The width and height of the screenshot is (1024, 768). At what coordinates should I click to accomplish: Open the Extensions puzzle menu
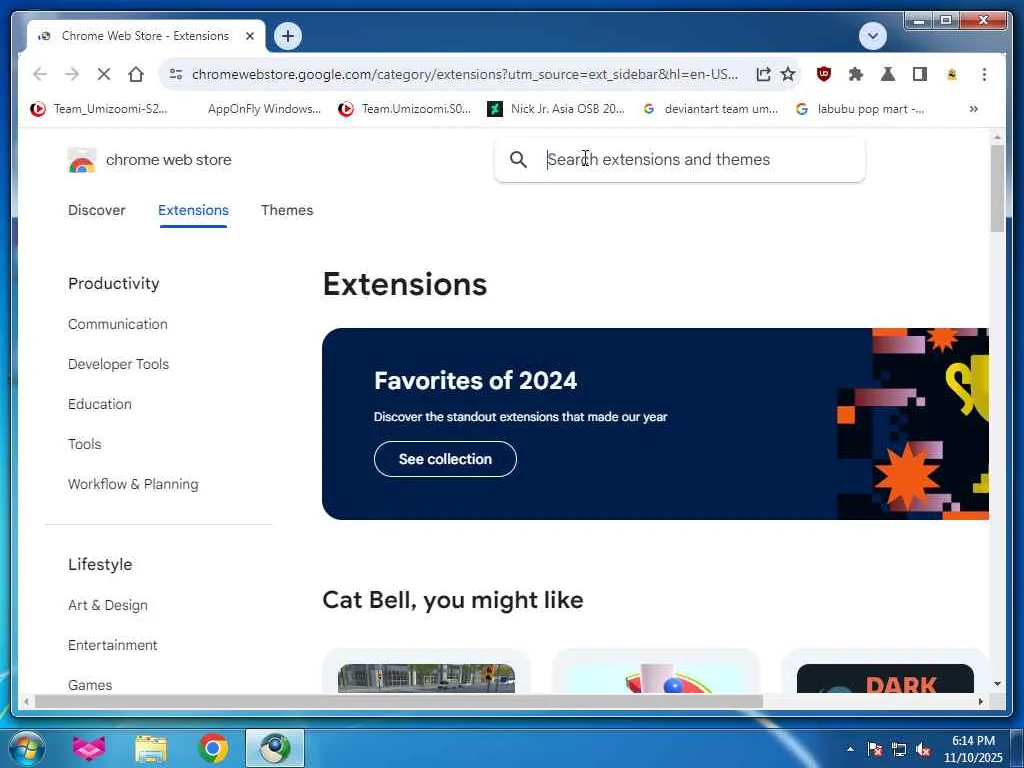pos(856,74)
